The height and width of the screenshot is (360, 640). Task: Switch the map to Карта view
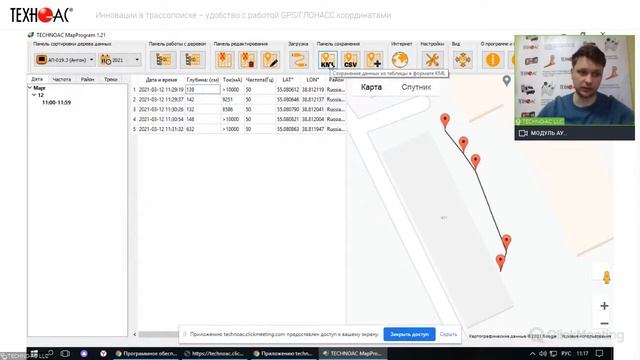(x=371, y=87)
